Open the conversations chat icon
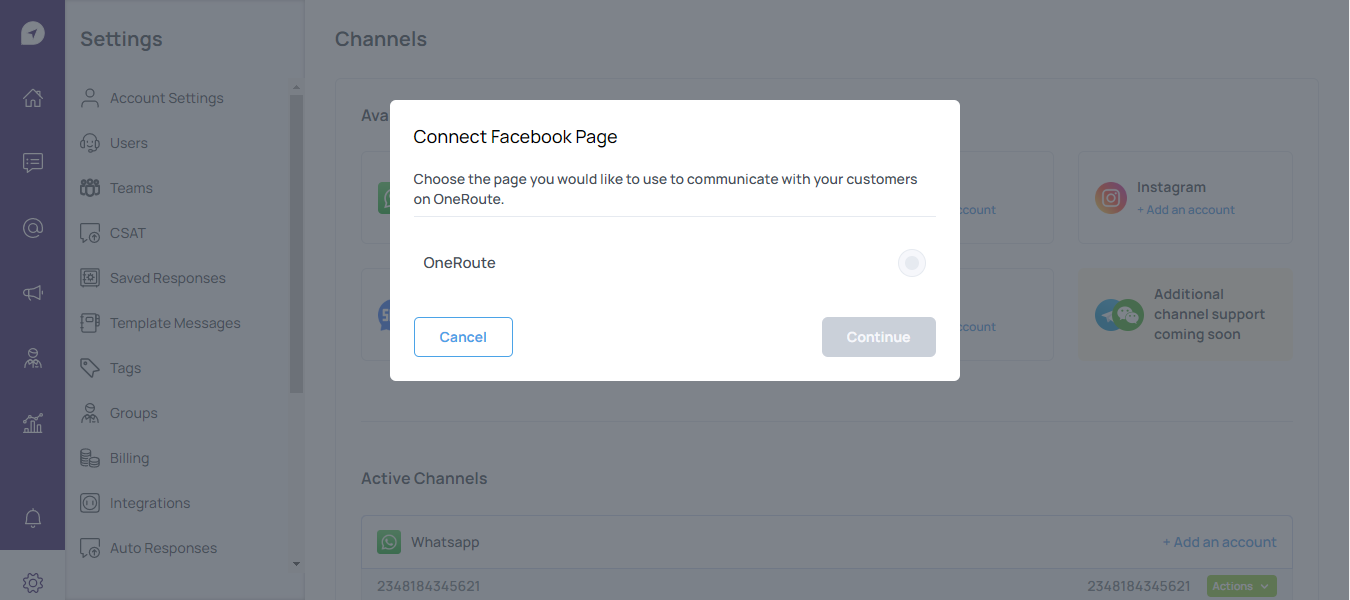The width and height of the screenshot is (1350, 600). [x=33, y=163]
